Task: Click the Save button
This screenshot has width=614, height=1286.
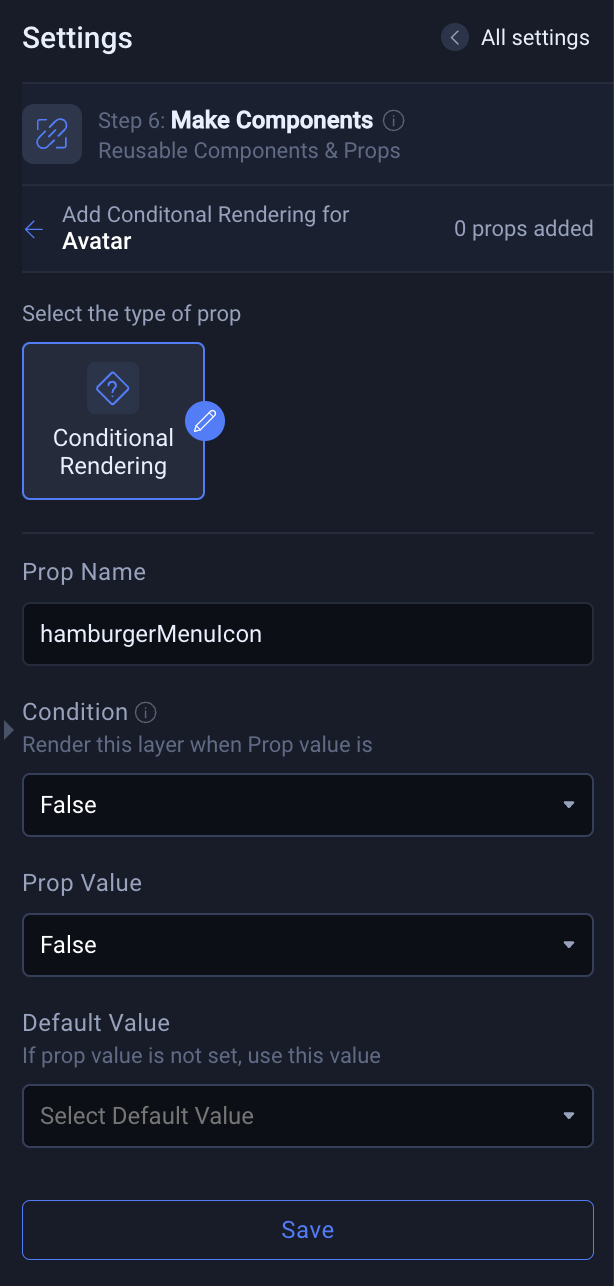Action: 307,1229
